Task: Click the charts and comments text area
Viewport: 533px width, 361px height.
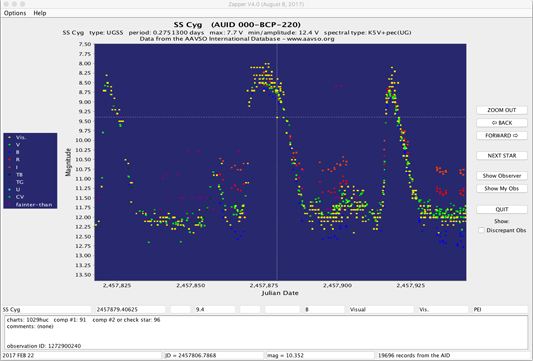Action: click(266, 332)
